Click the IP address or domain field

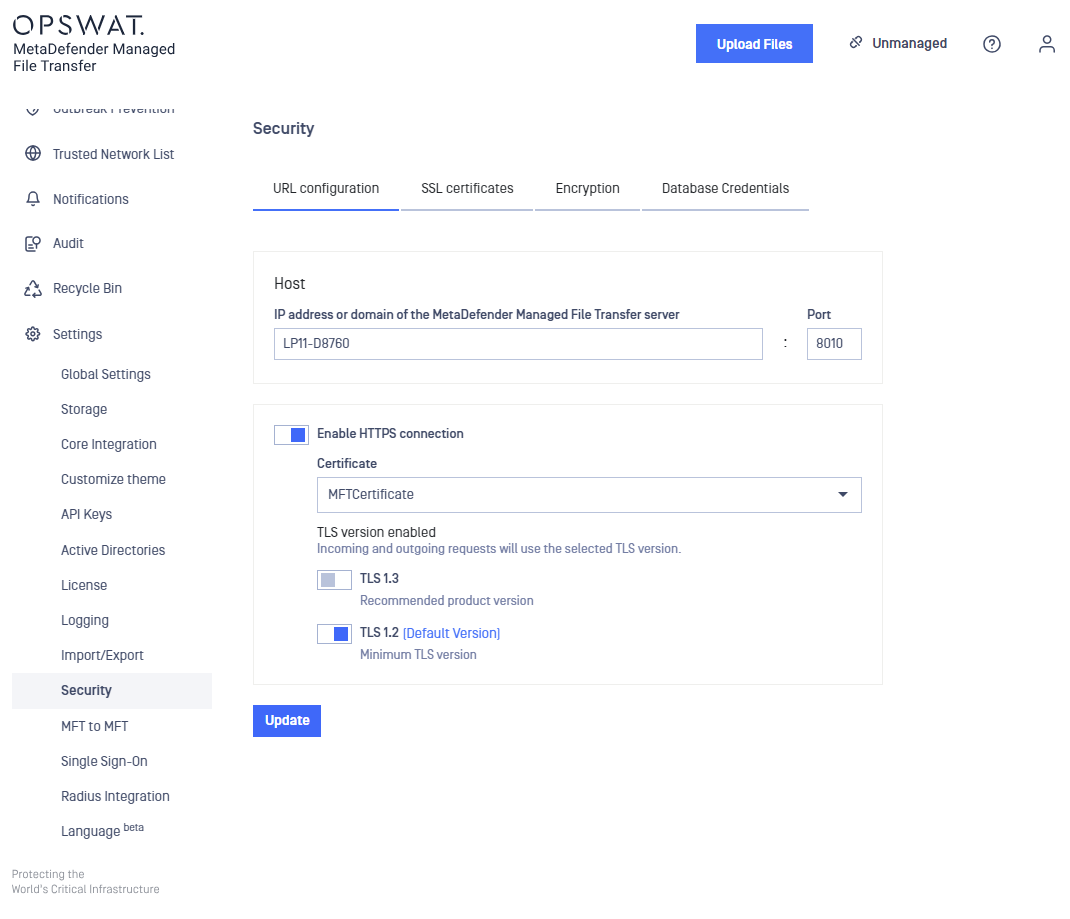[x=518, y=344]
